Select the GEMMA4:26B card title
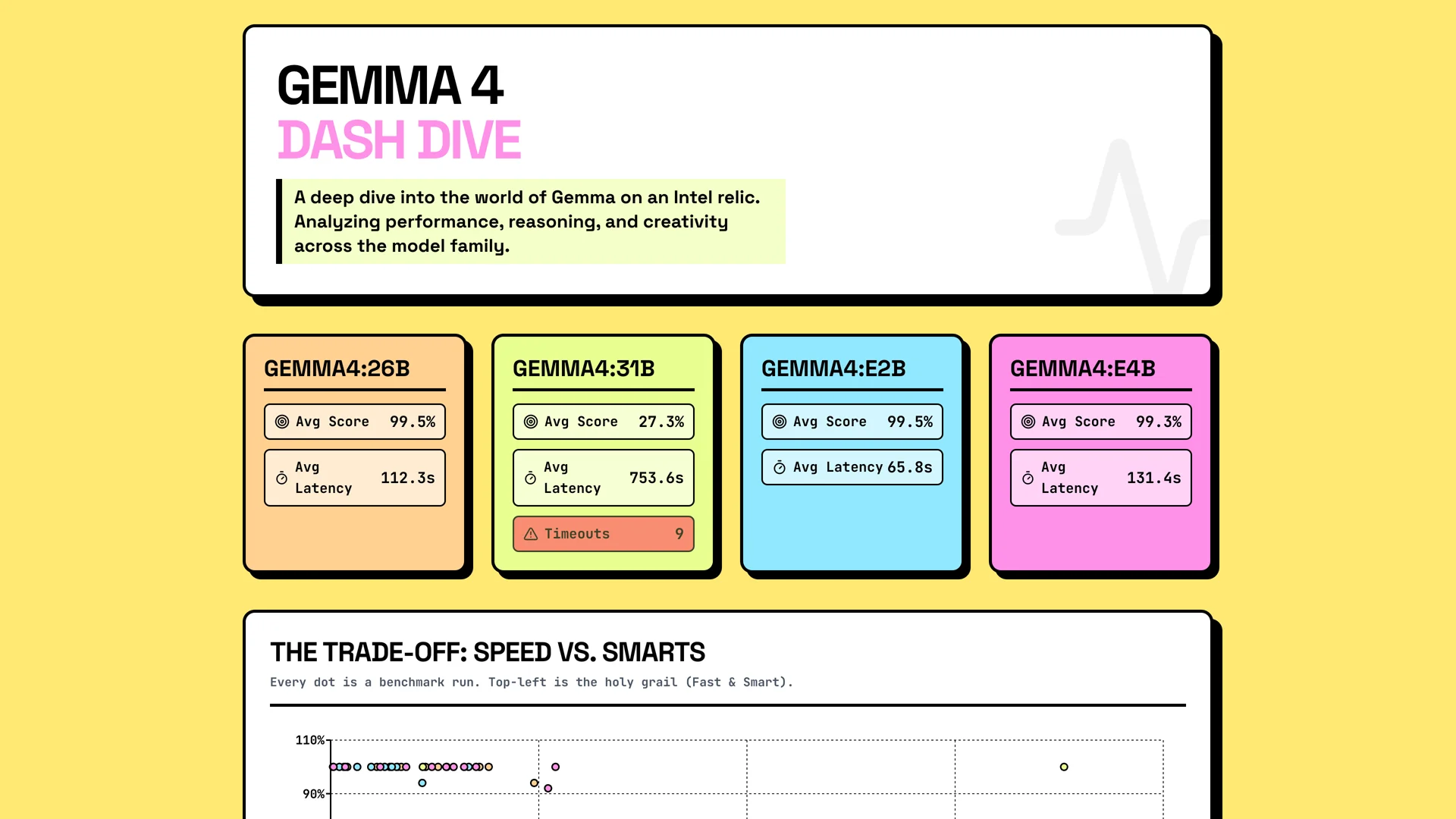The width and height of the screenshot is (1456, 819). tap(337, 369)
